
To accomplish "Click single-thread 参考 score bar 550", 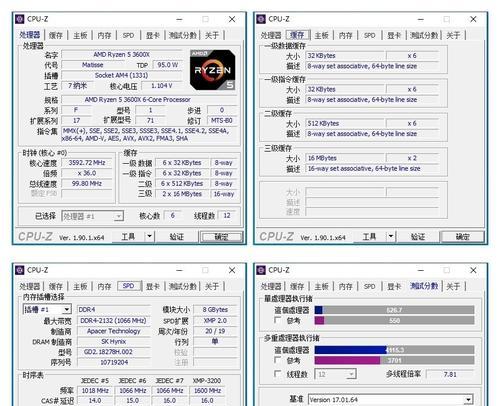I will tap(394, 320).
